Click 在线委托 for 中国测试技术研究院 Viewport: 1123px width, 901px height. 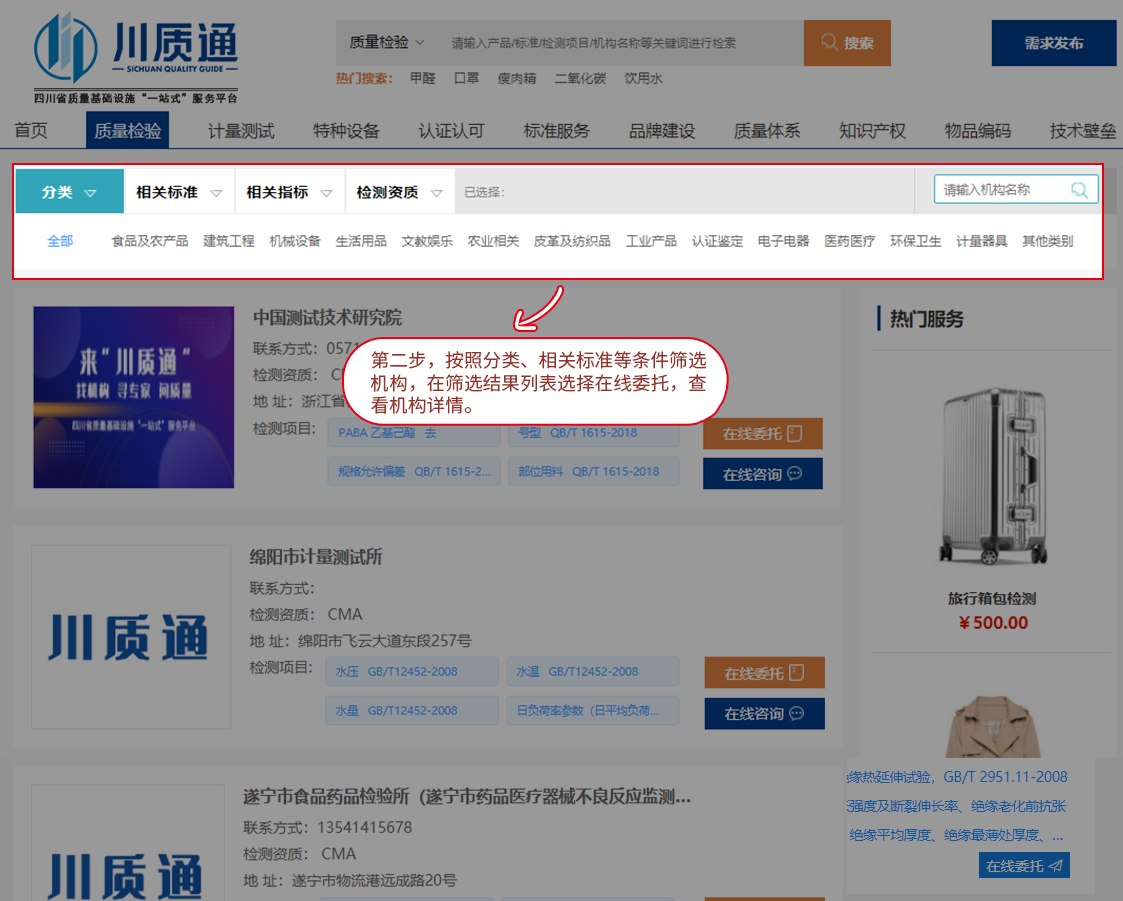click(x=763, y=434)
